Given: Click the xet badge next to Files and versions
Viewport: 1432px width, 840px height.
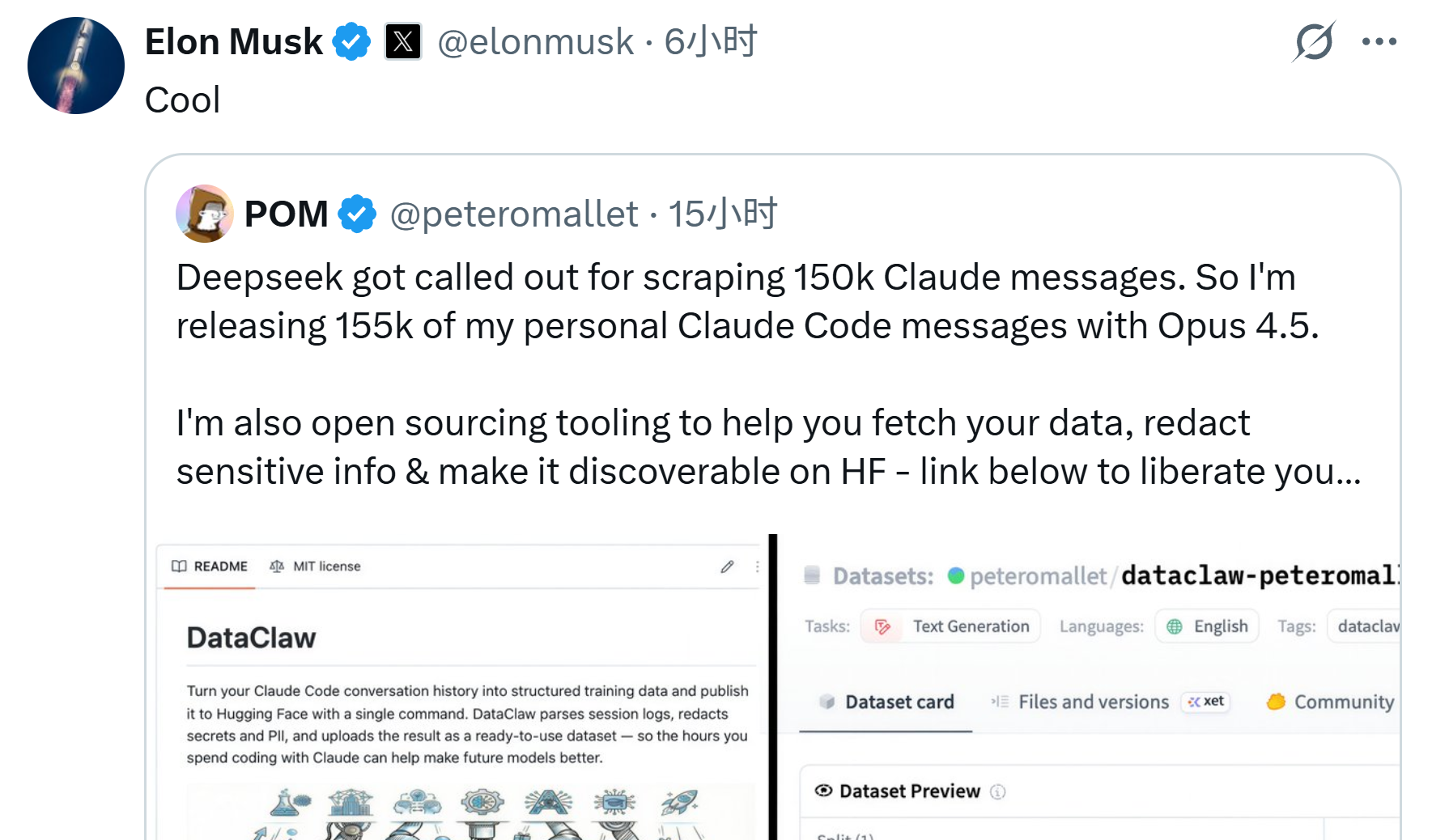Looking at the screenshot, I should 1204,702.
